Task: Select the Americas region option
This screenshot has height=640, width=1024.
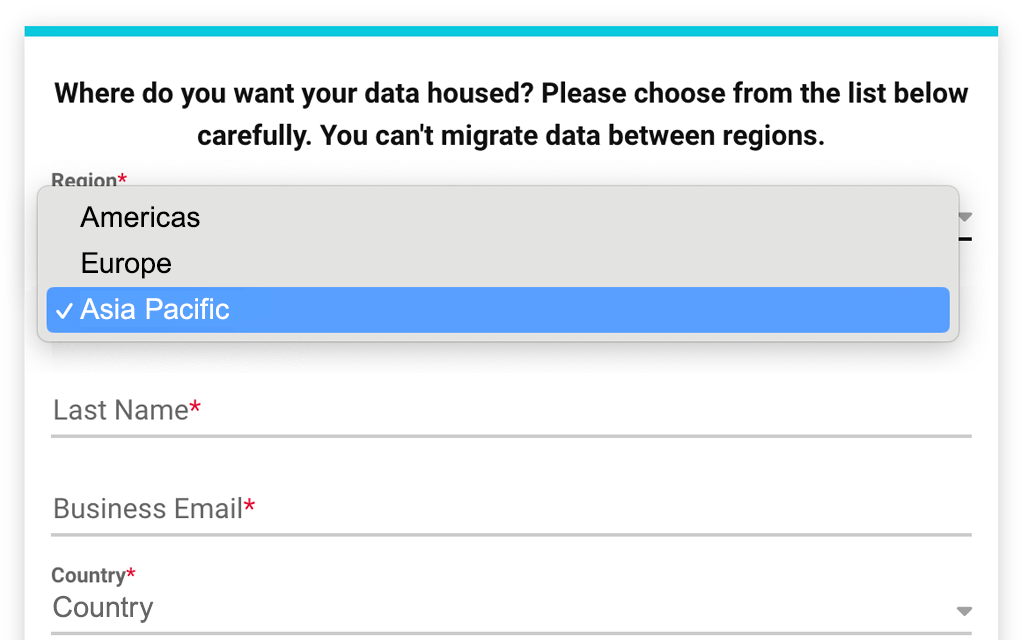Action: 140,217
